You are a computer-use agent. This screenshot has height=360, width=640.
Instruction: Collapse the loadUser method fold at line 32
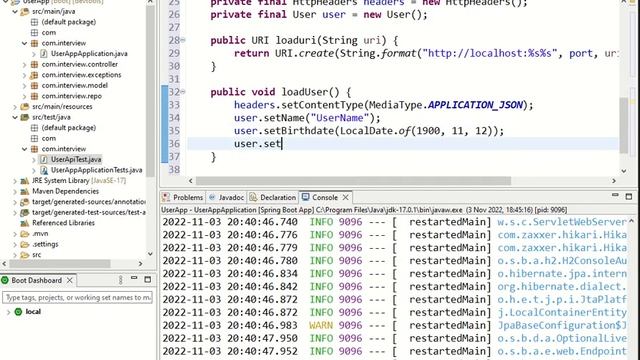(x=183, y=92)
